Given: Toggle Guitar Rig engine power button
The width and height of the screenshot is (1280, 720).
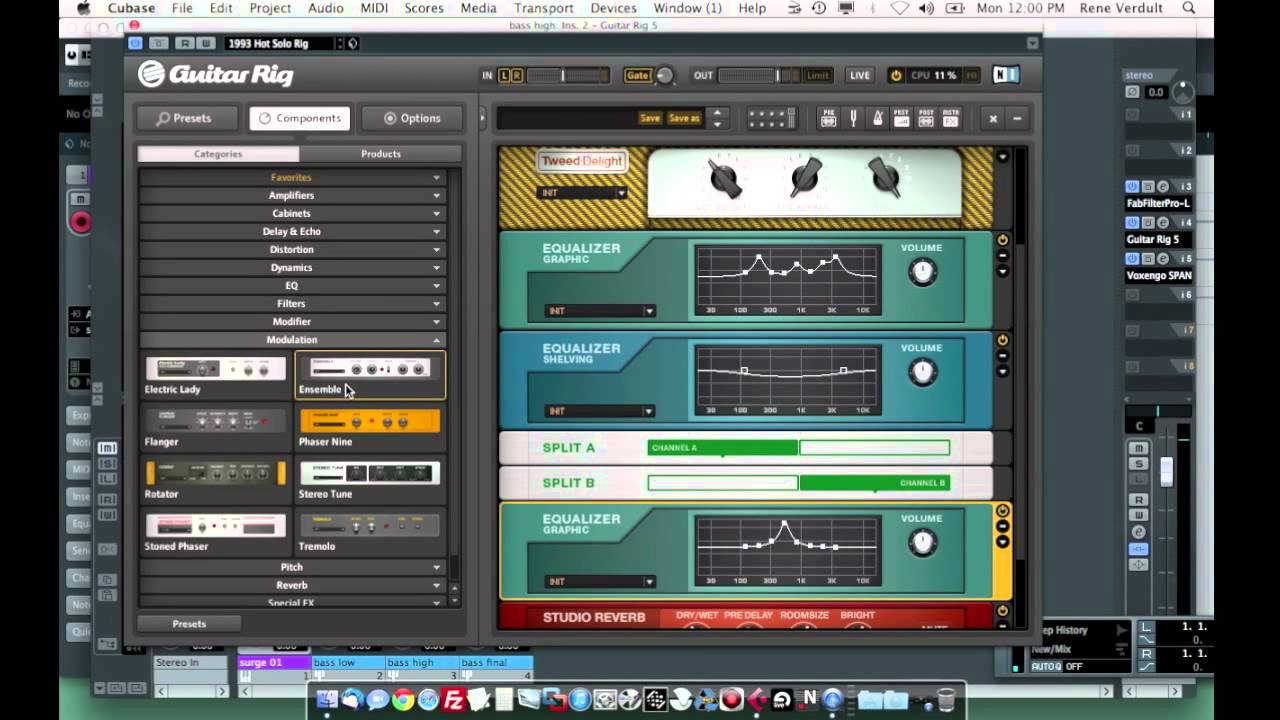Looking at the screenshot, I should click(896, 75).
